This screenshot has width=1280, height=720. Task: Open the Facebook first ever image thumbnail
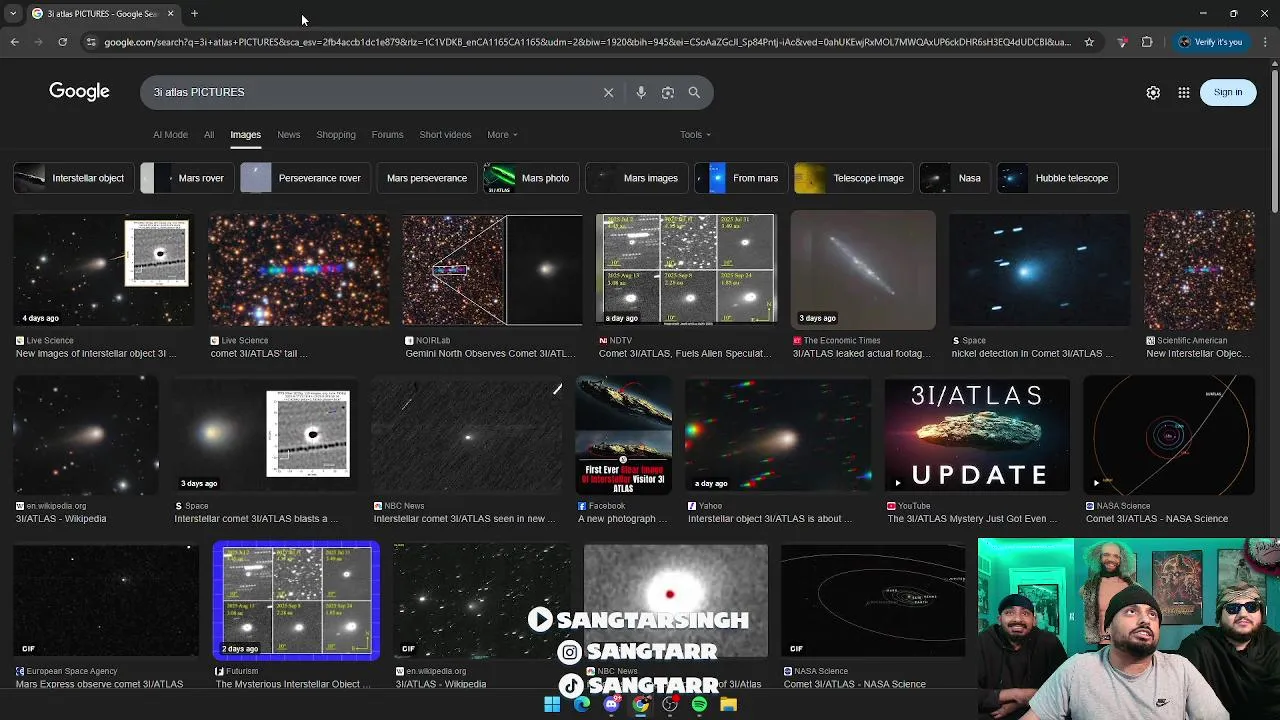[624, 435]
